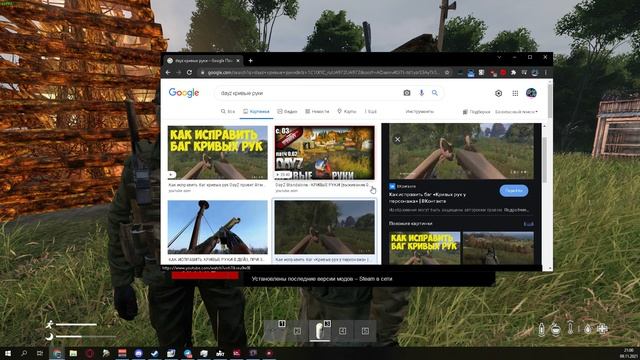The width and height of the screenshot is (640, 360).
Task: Select DayZ quickbar slot 3 item
Action: point(320,331)
